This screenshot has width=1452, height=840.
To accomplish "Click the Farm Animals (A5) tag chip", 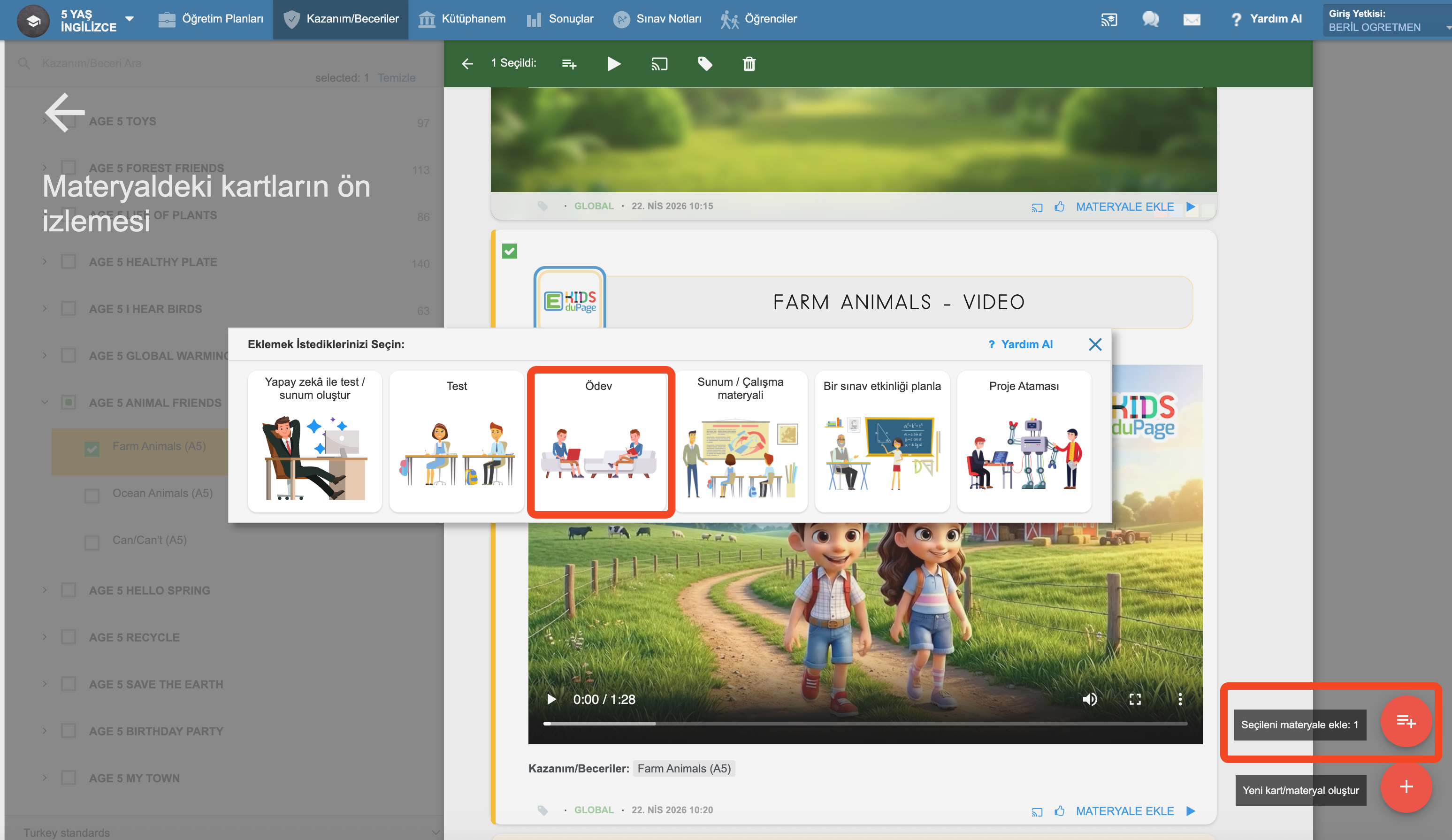I will [x=684, y=768].
